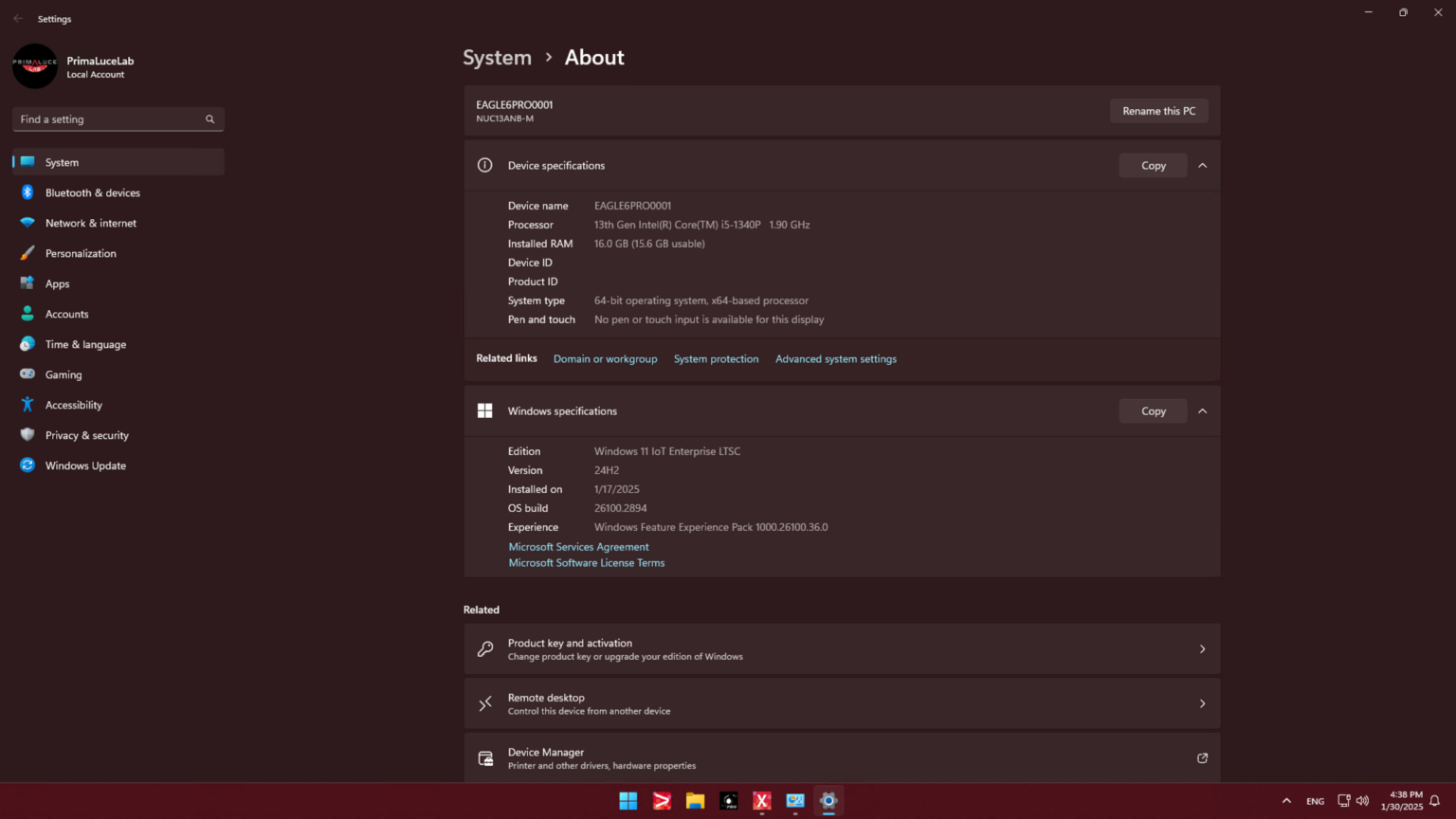Open the Advanced system settings link
The image size is (1456, 819).
pyautogui.click(x=835, y=358)
